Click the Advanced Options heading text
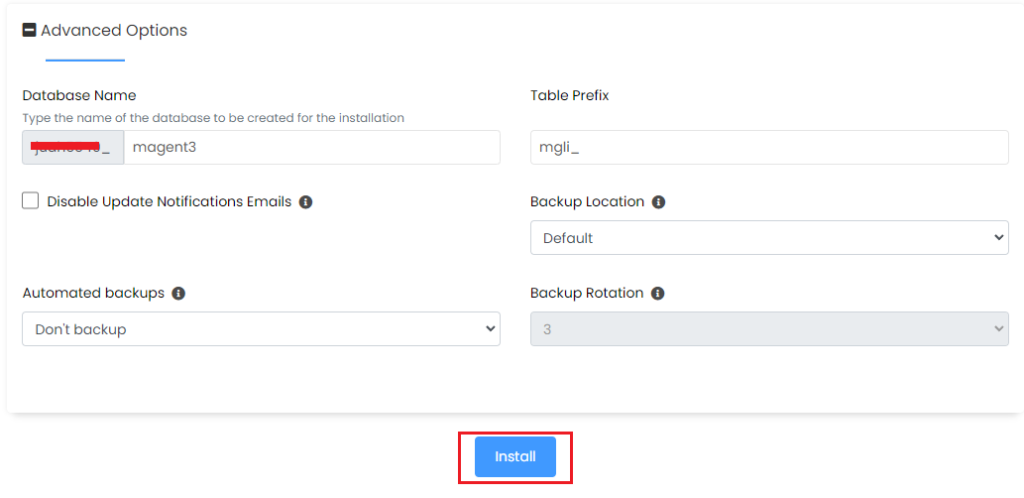 [x=114, y=31]
